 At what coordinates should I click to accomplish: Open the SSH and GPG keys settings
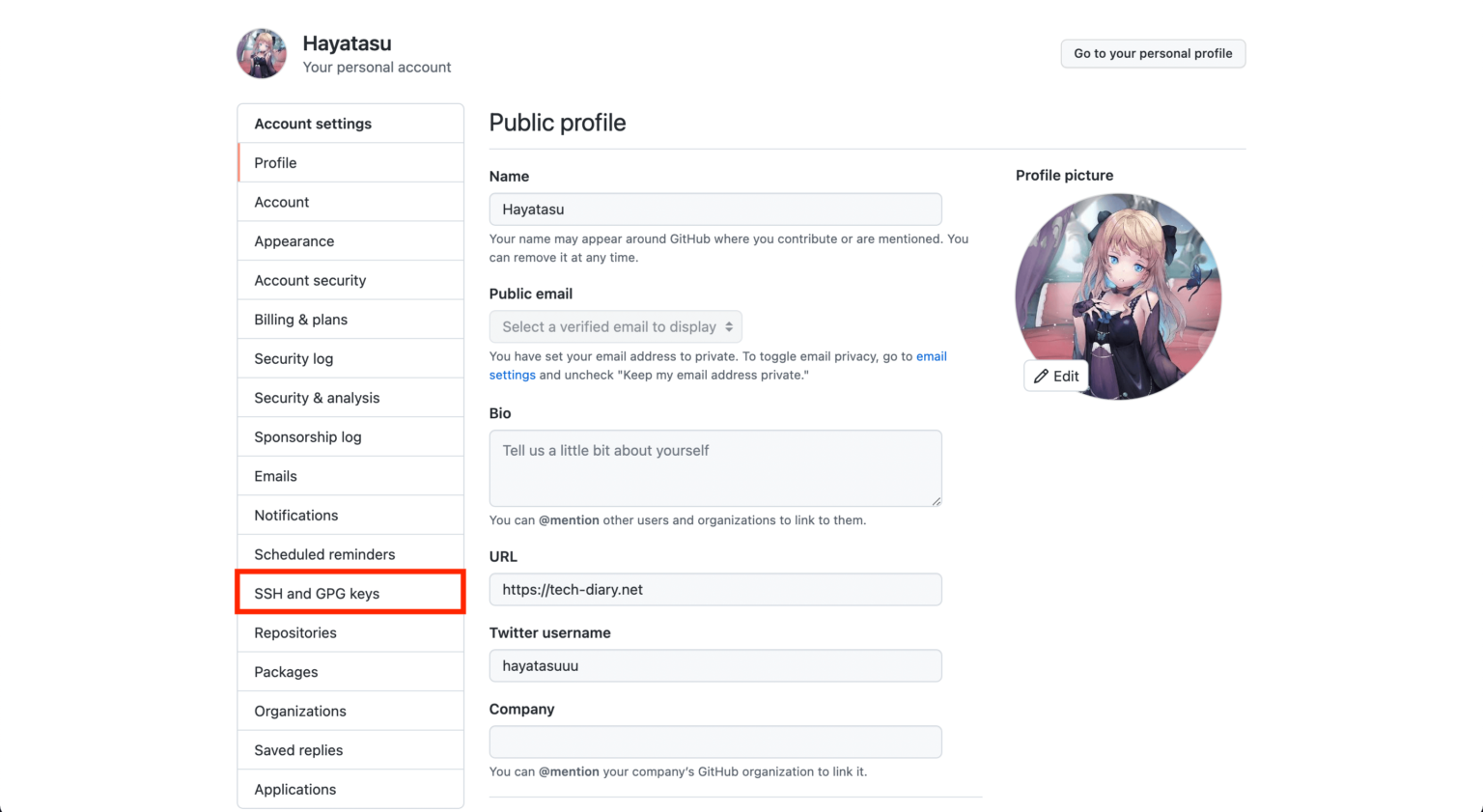pos(317,593)
